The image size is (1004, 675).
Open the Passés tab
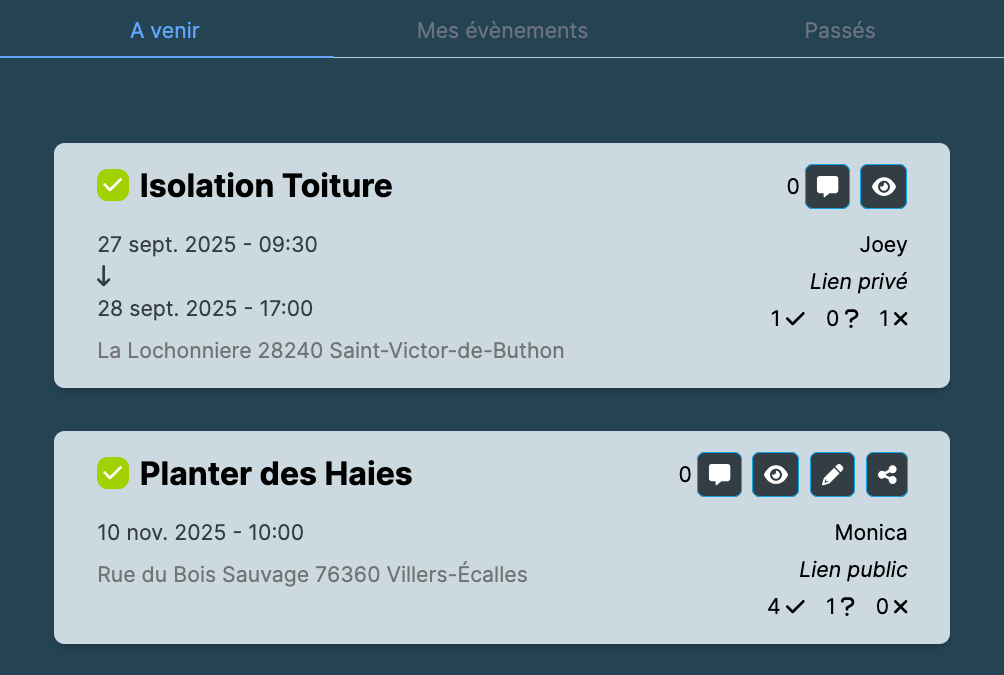[840, 30]
